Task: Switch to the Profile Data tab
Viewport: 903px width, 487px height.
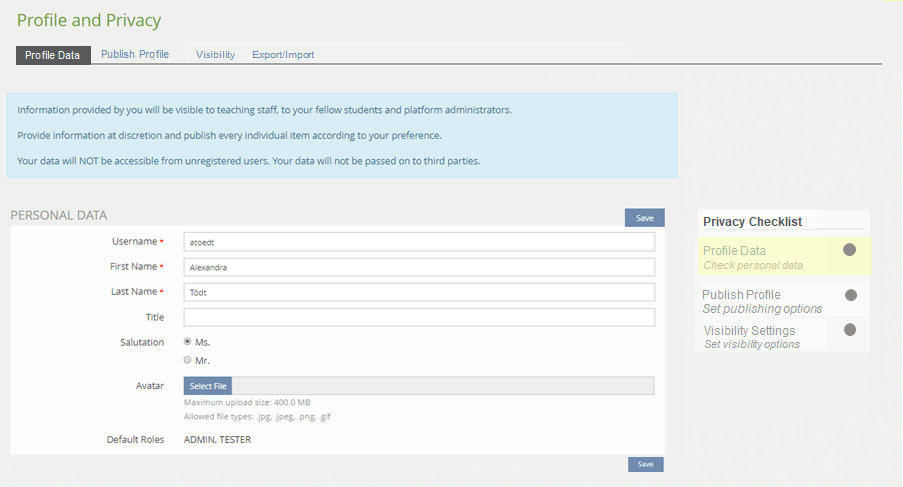Action: [x=53, y=55]
